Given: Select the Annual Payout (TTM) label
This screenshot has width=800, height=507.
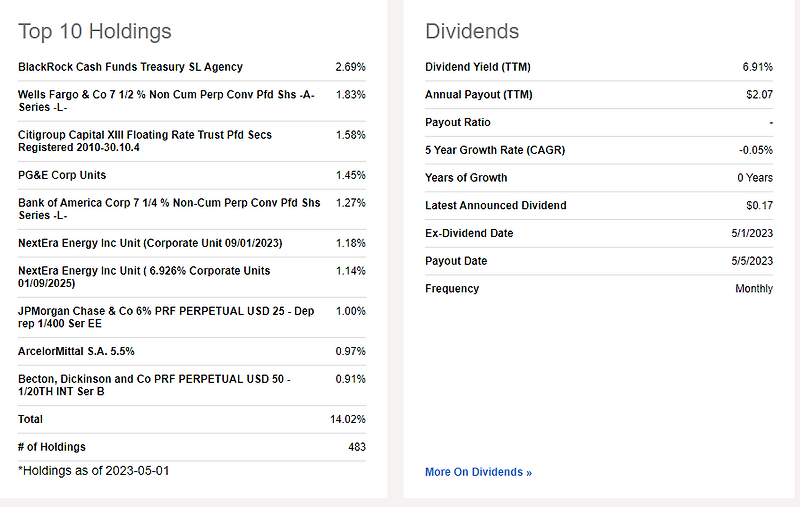Looking at the screenshot, I should click(x=479, y=95).
